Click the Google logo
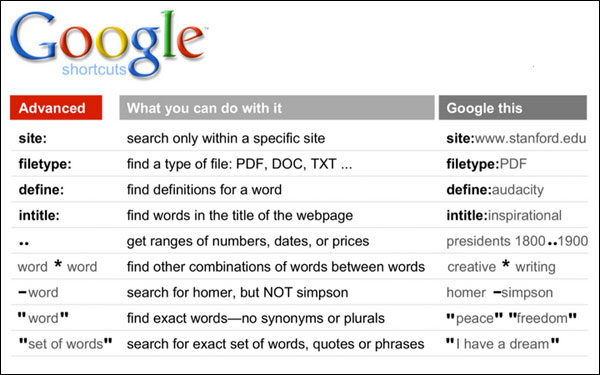This screenshot has height=375, width=600. pyautogui.click(x=108, y=44)
